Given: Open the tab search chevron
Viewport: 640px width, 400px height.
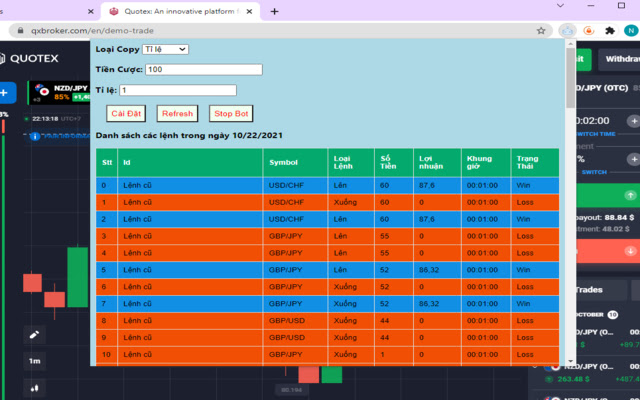Looking at the screenshot, I should [x=560, y=6].
